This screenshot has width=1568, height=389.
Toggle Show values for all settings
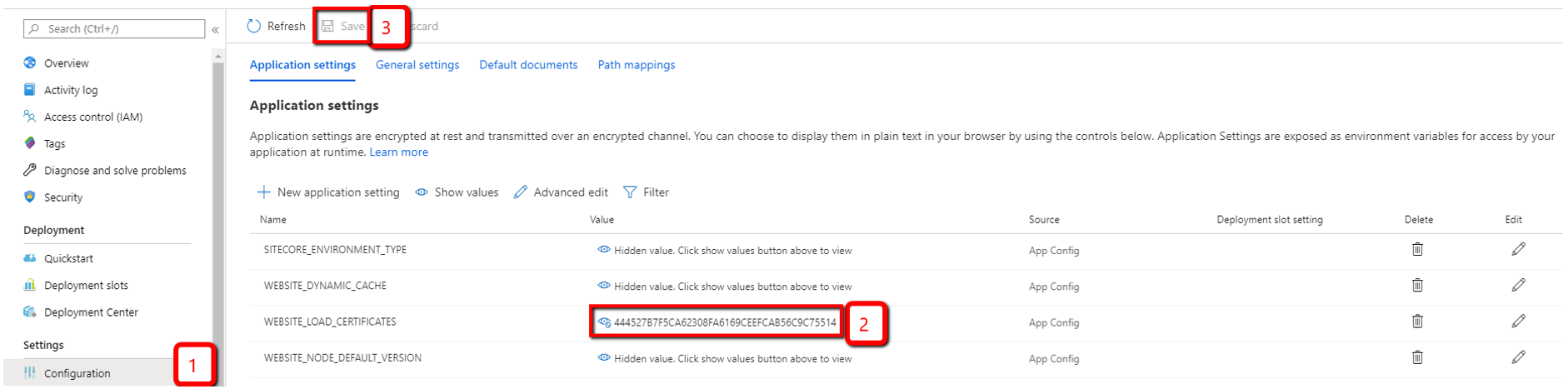pos(457,192)
